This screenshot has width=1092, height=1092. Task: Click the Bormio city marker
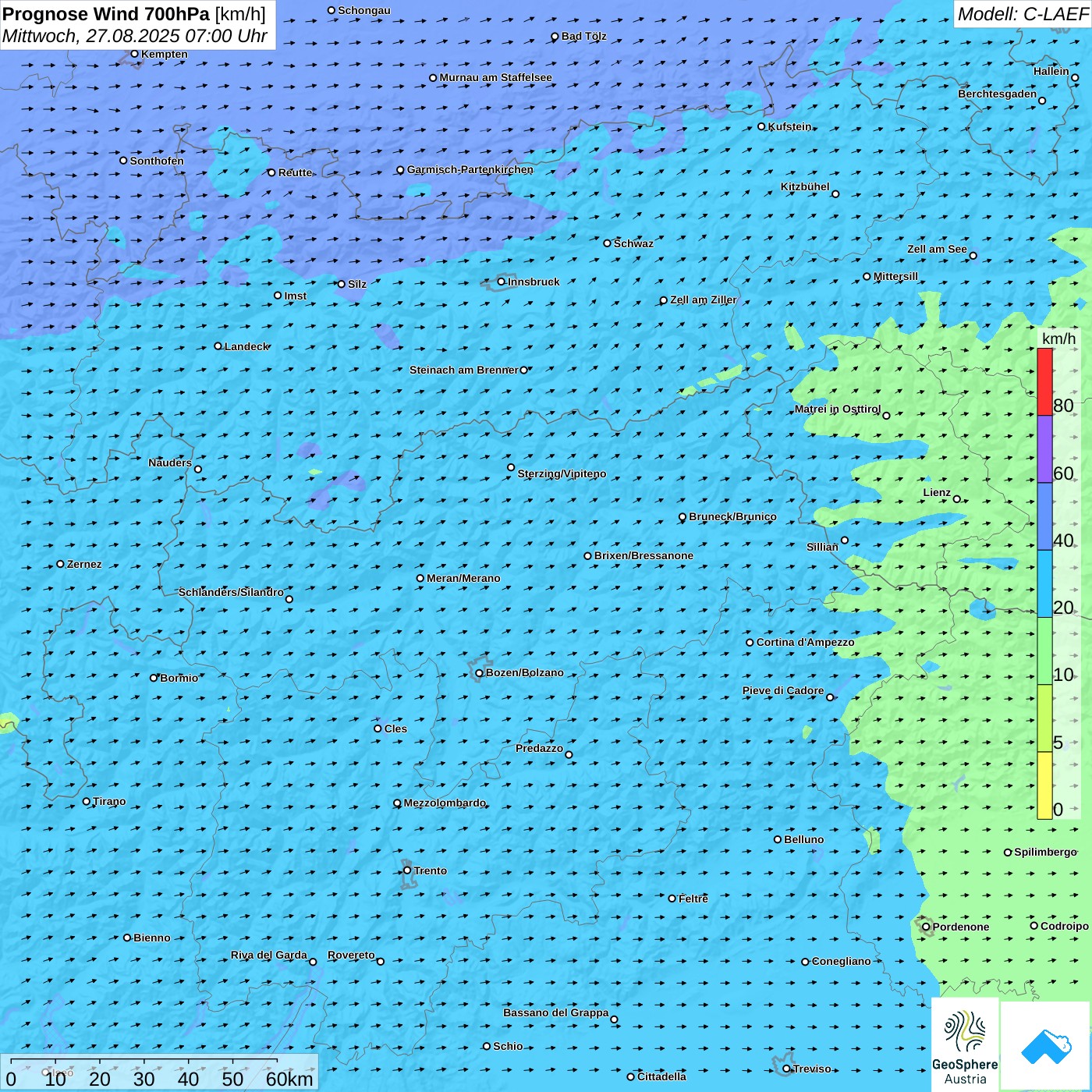coord(154,678)
